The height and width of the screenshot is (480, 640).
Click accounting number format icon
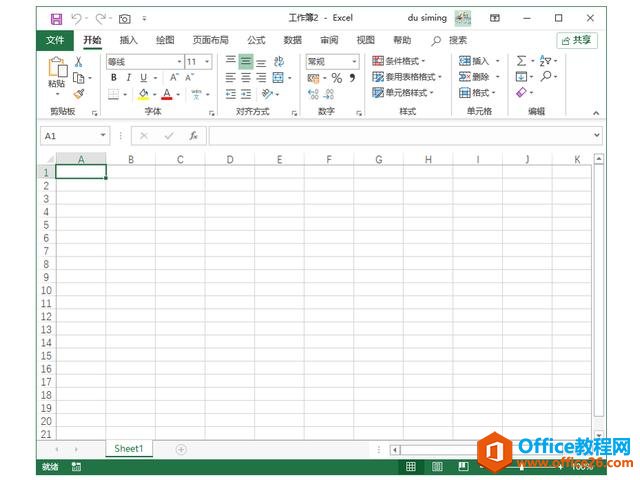tap(313, 78)
